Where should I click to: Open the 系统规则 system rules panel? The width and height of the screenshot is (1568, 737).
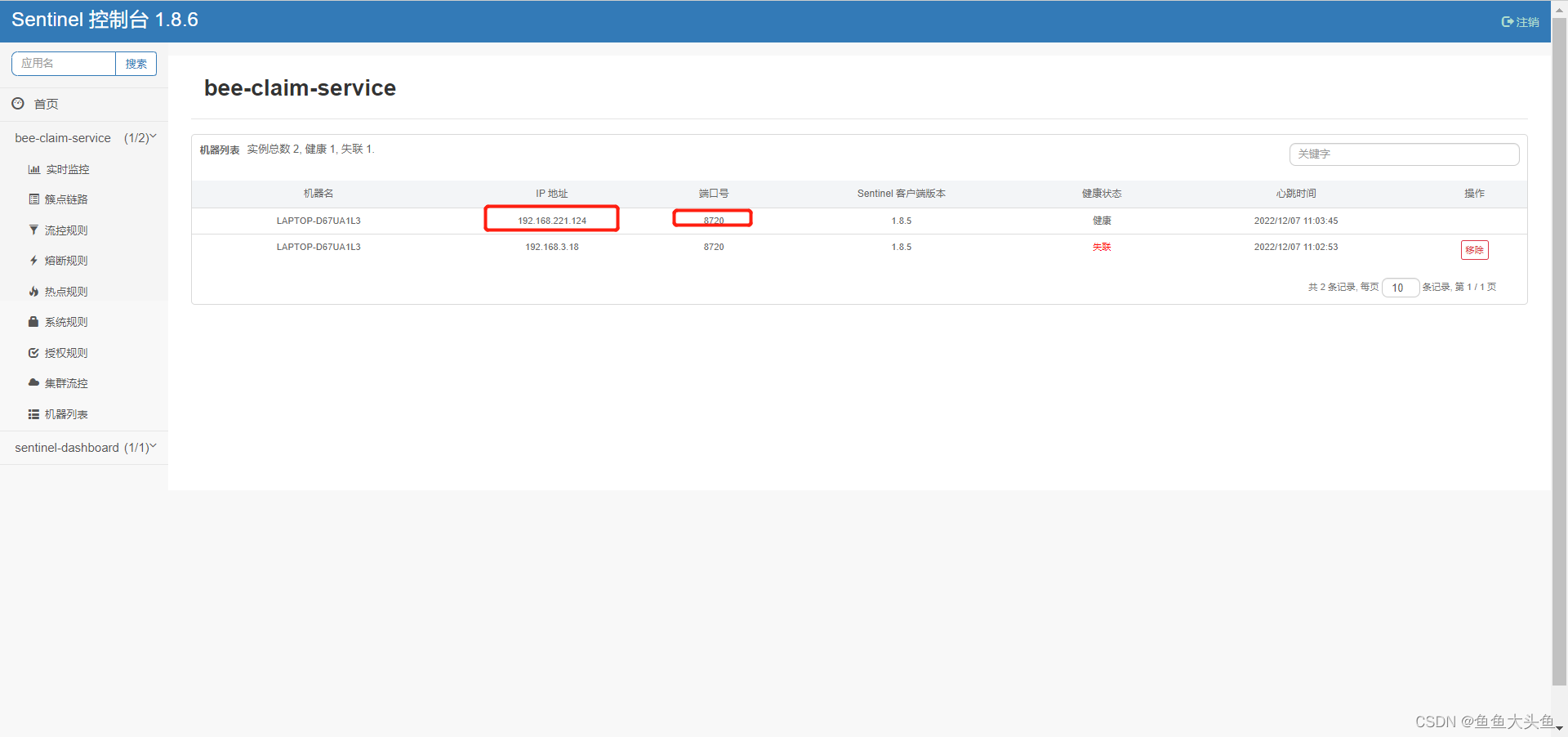coord(67,321)
